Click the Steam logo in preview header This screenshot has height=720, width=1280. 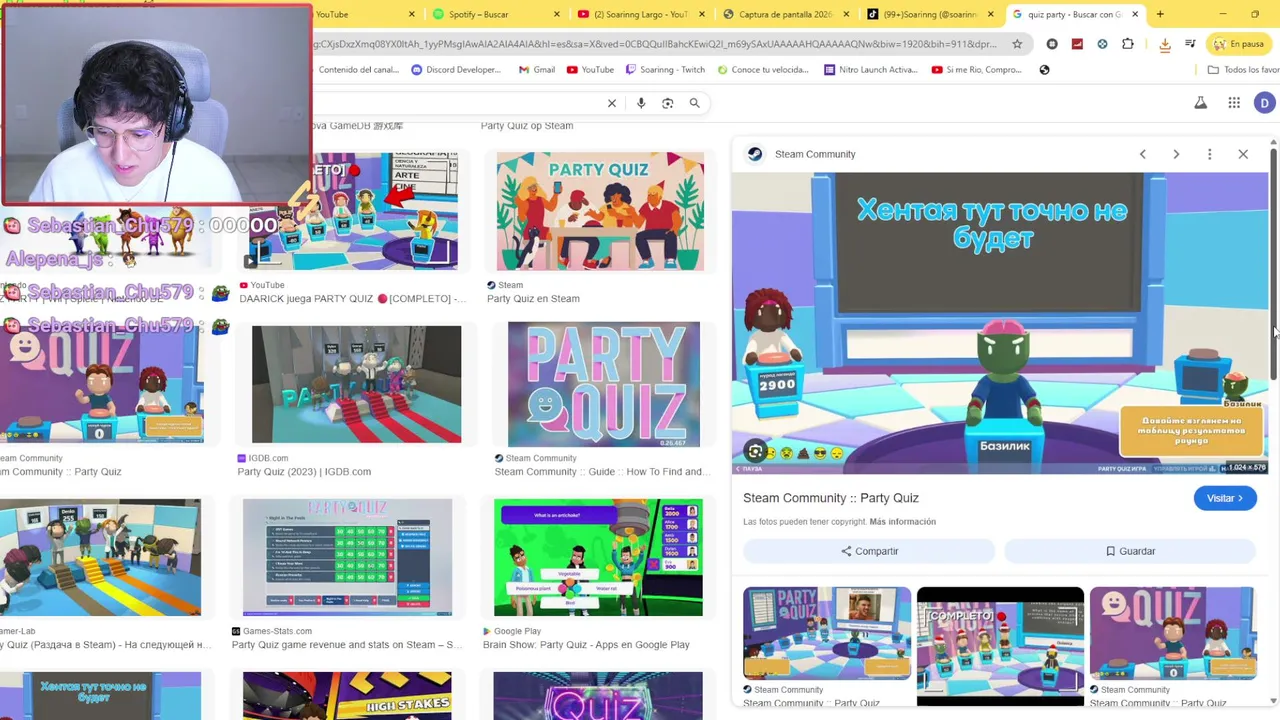click(x=755, y=154)
